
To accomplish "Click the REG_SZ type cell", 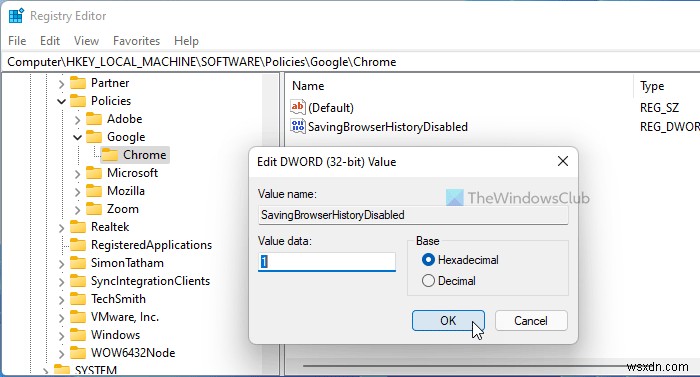I will [x=659, y=108].
